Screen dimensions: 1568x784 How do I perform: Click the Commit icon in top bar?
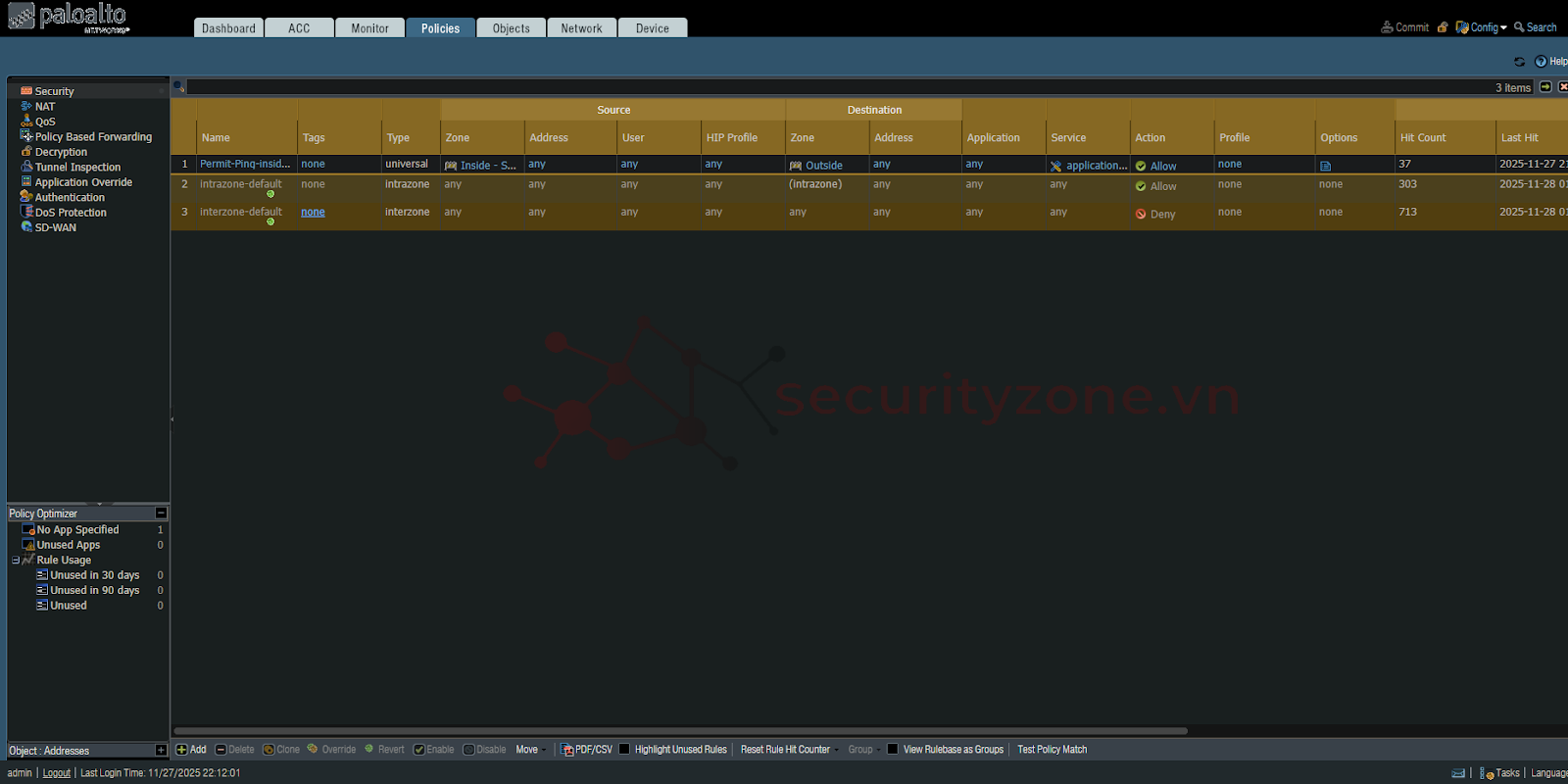point(1387,27)
